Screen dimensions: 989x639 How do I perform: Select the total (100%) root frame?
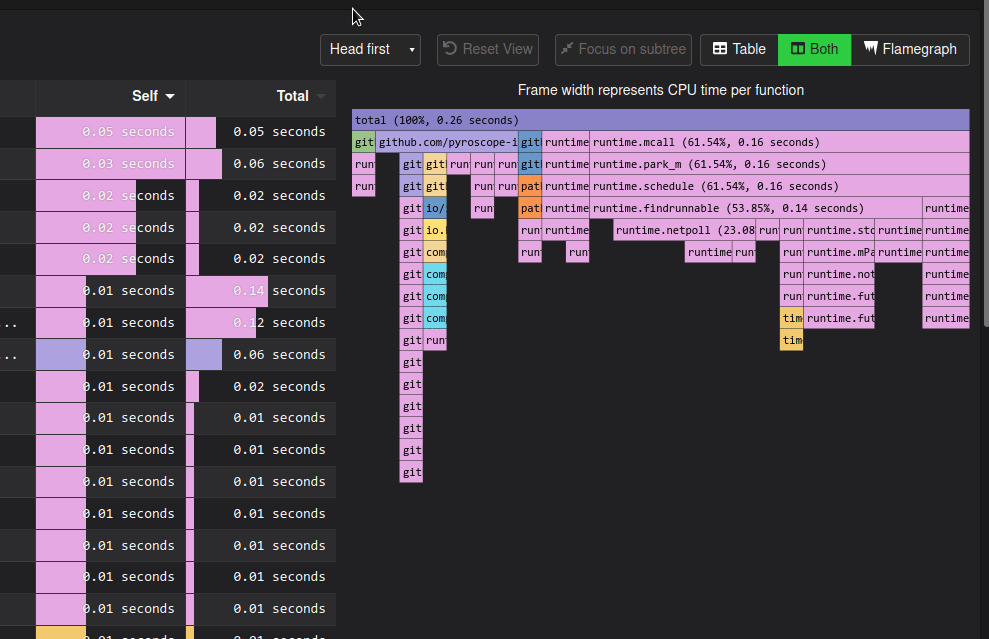point(660,119)
